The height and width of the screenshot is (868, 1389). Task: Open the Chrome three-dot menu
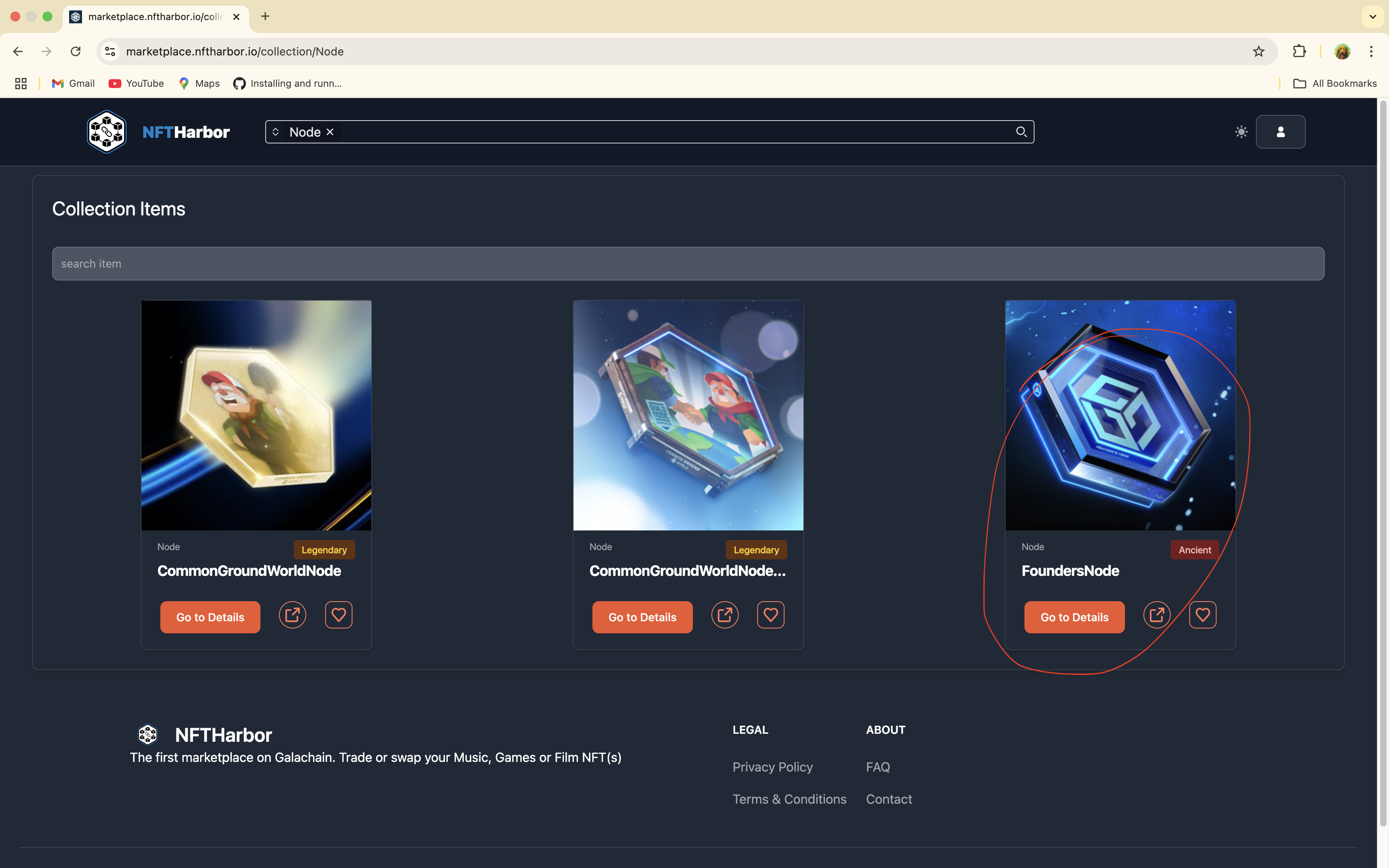click(x=1371, y=52)
